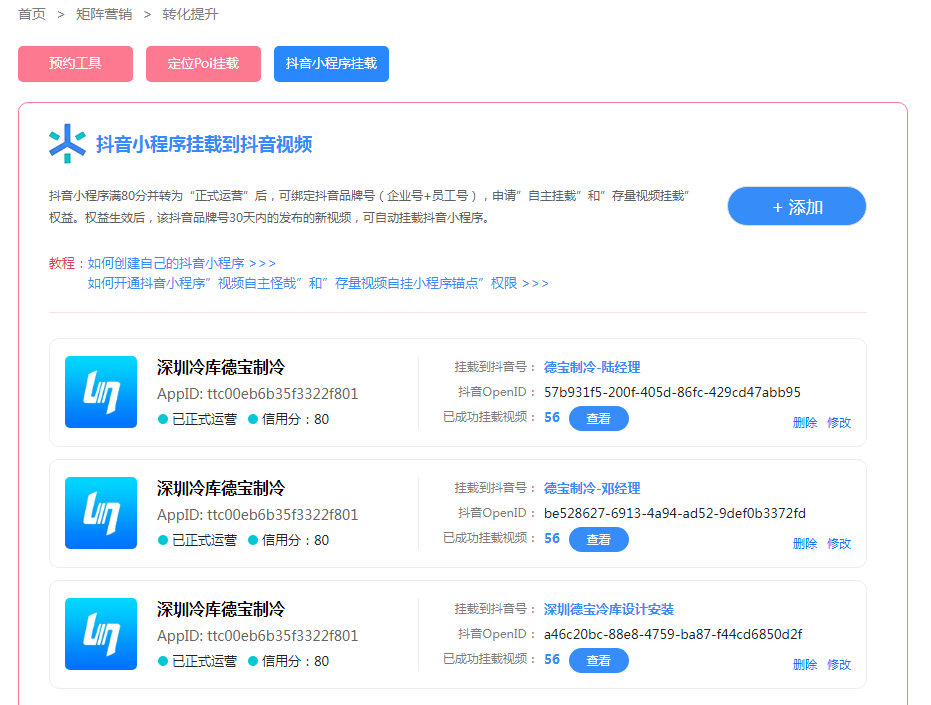Image resolution: width=931 pixels, height=705 pixels.
Task: Select OpenID 57b931f5-200f-405d-86fc-429cd47abb95
Action: [x=672, y=393]
